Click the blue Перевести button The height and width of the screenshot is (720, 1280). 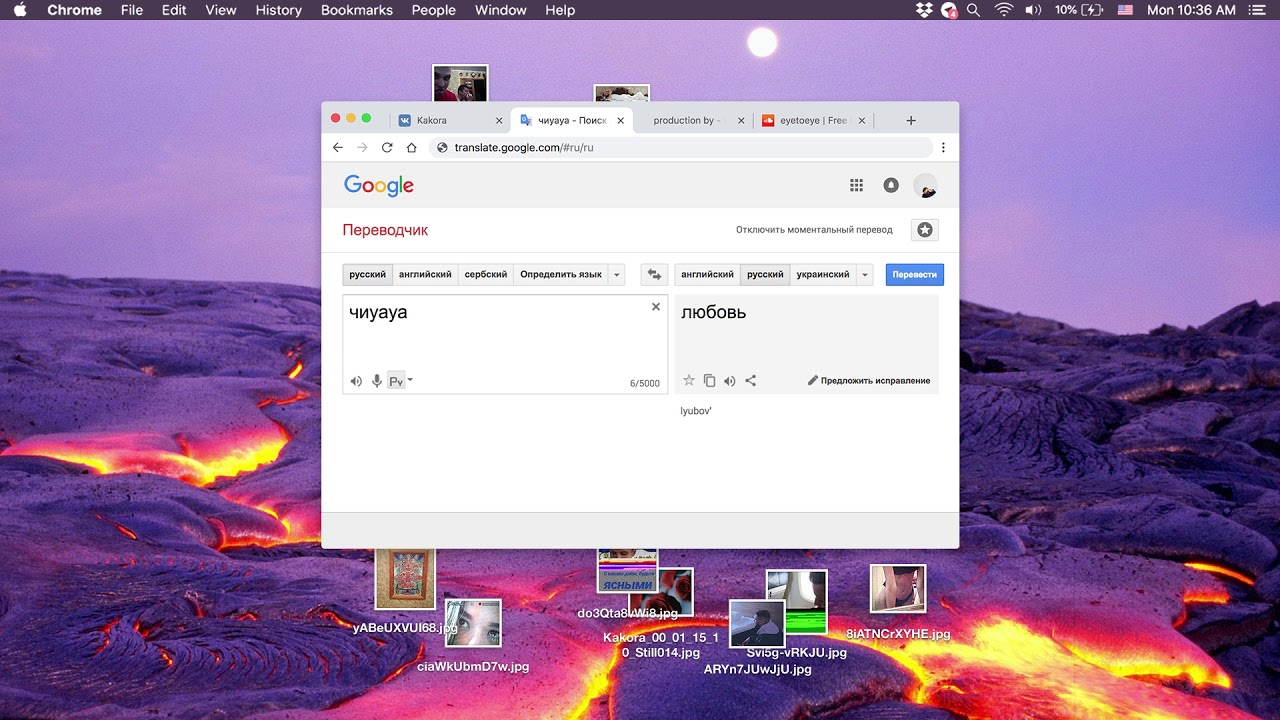pyautogui.click(x=914, y=274)
